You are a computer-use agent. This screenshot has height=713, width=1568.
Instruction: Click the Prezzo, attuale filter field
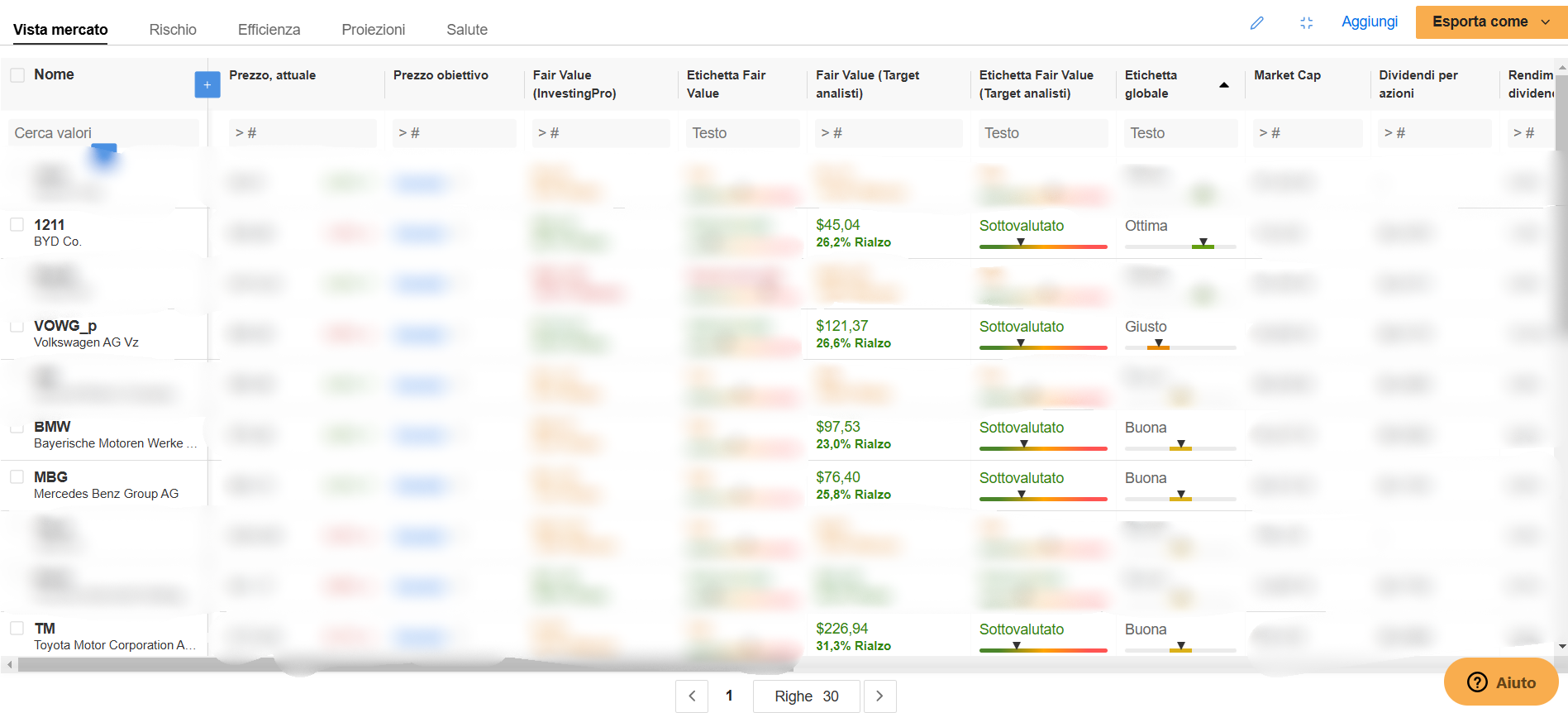pyautogui.click(x=303, y=133)
